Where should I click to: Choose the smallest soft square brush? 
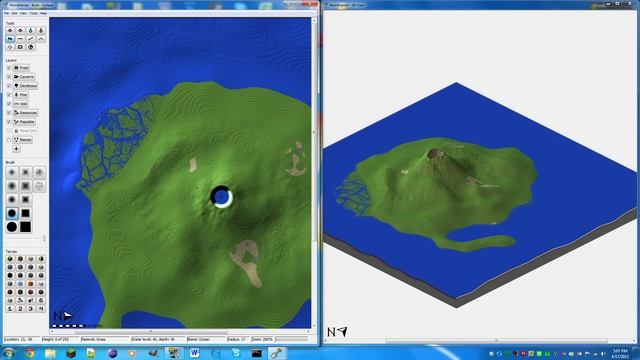(x=25, y=172)
